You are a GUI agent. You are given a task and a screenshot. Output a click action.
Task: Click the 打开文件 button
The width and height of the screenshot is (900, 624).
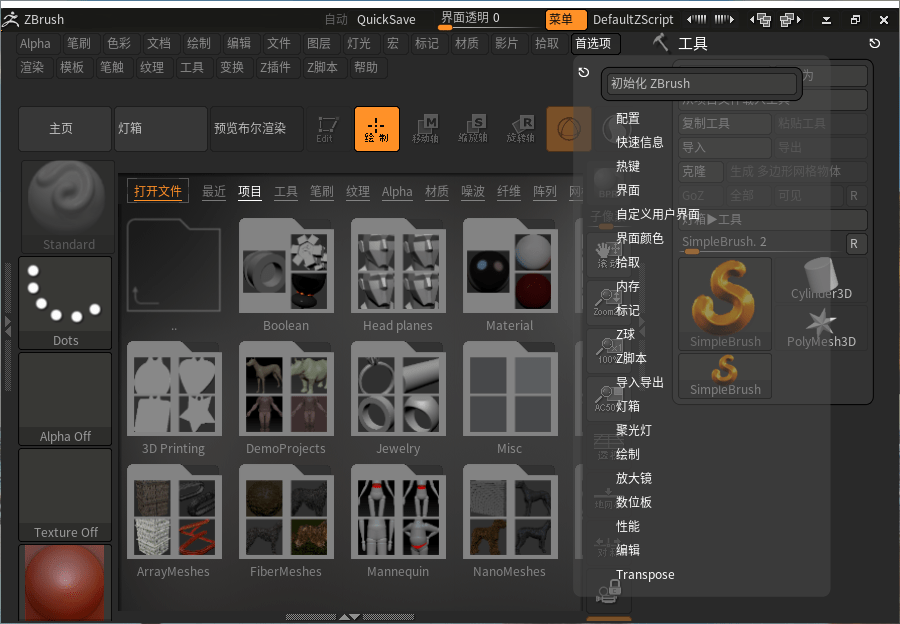coord(157,191)
